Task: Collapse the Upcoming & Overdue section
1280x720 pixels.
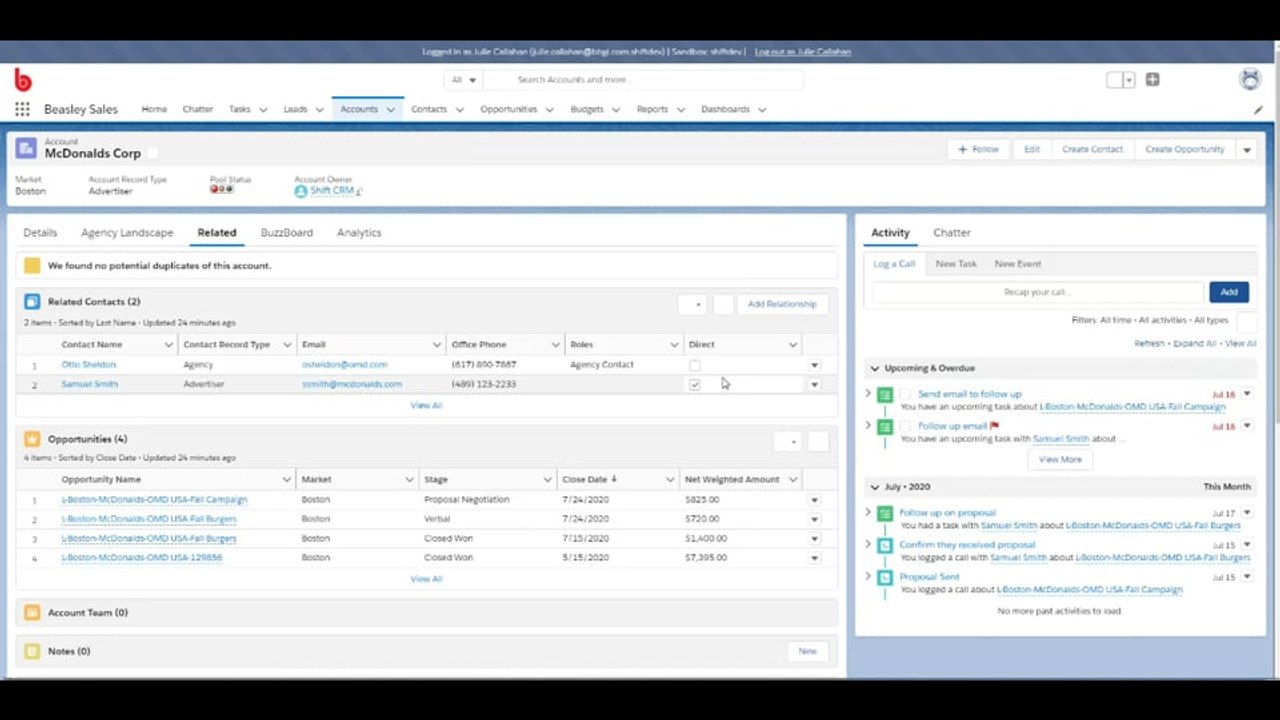Action: [x=874, y=368]
